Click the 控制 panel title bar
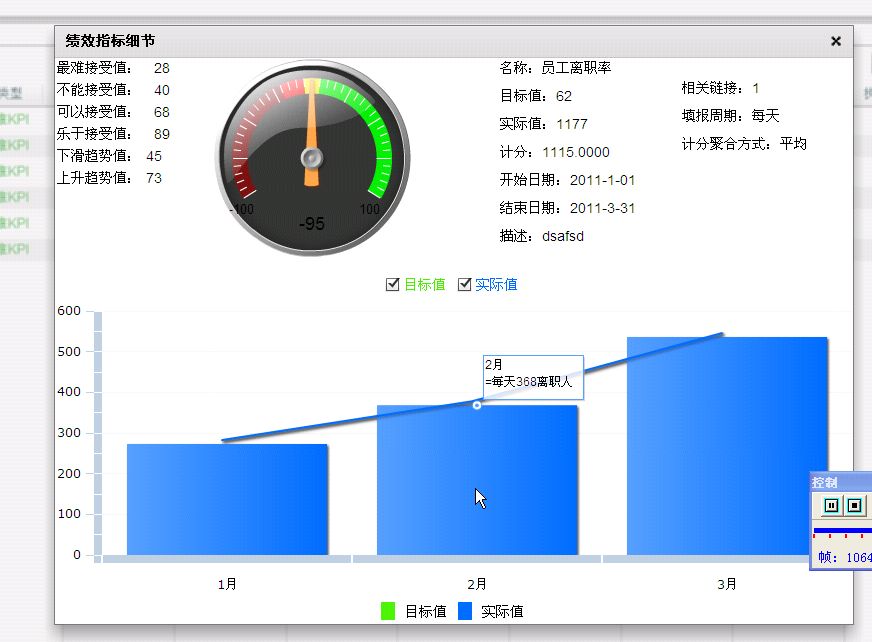 [x=841, y=482]
